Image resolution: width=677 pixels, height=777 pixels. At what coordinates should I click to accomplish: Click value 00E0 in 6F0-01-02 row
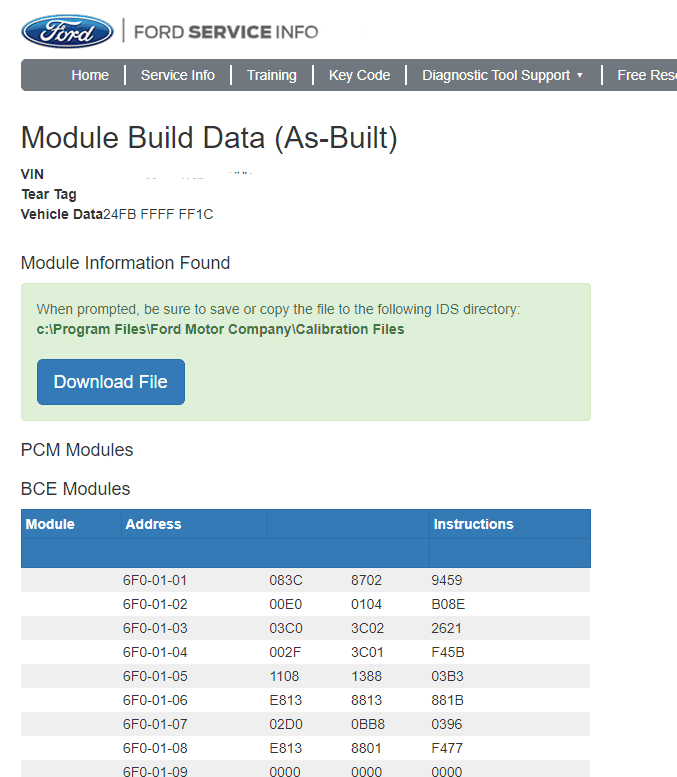click(286, 605)
